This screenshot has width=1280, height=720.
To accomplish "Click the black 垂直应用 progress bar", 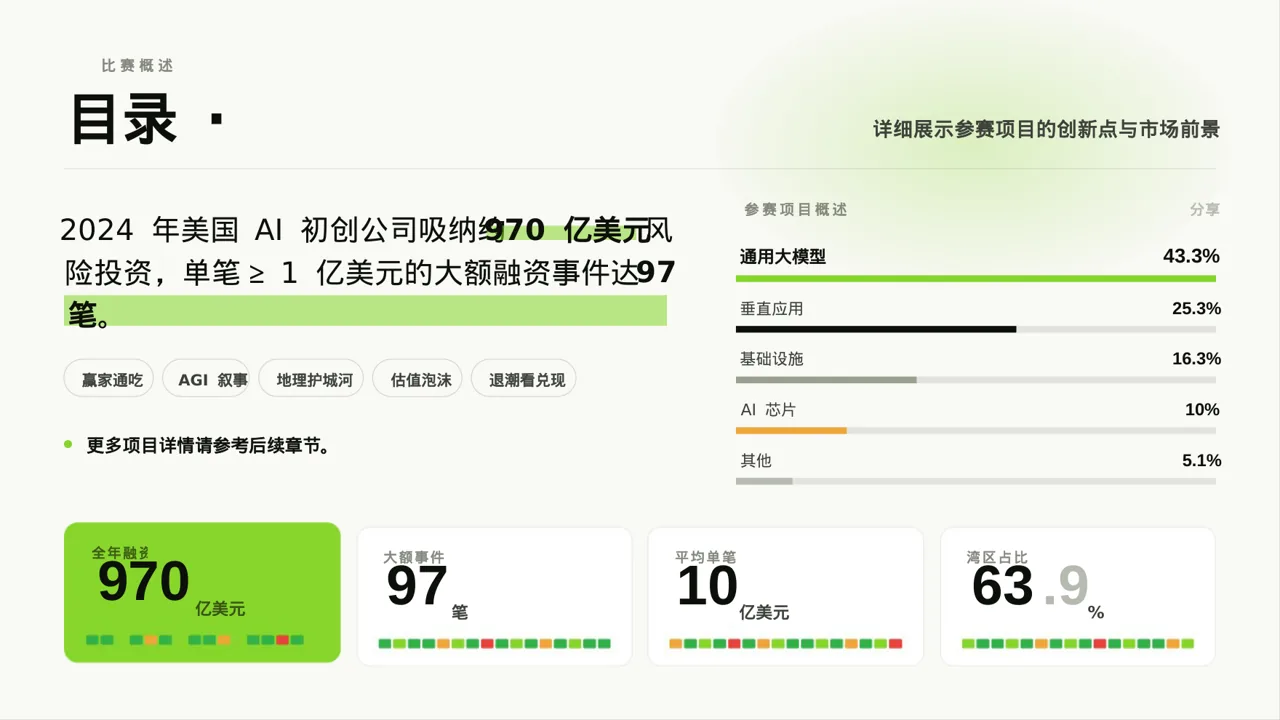I will coord(876,329).
